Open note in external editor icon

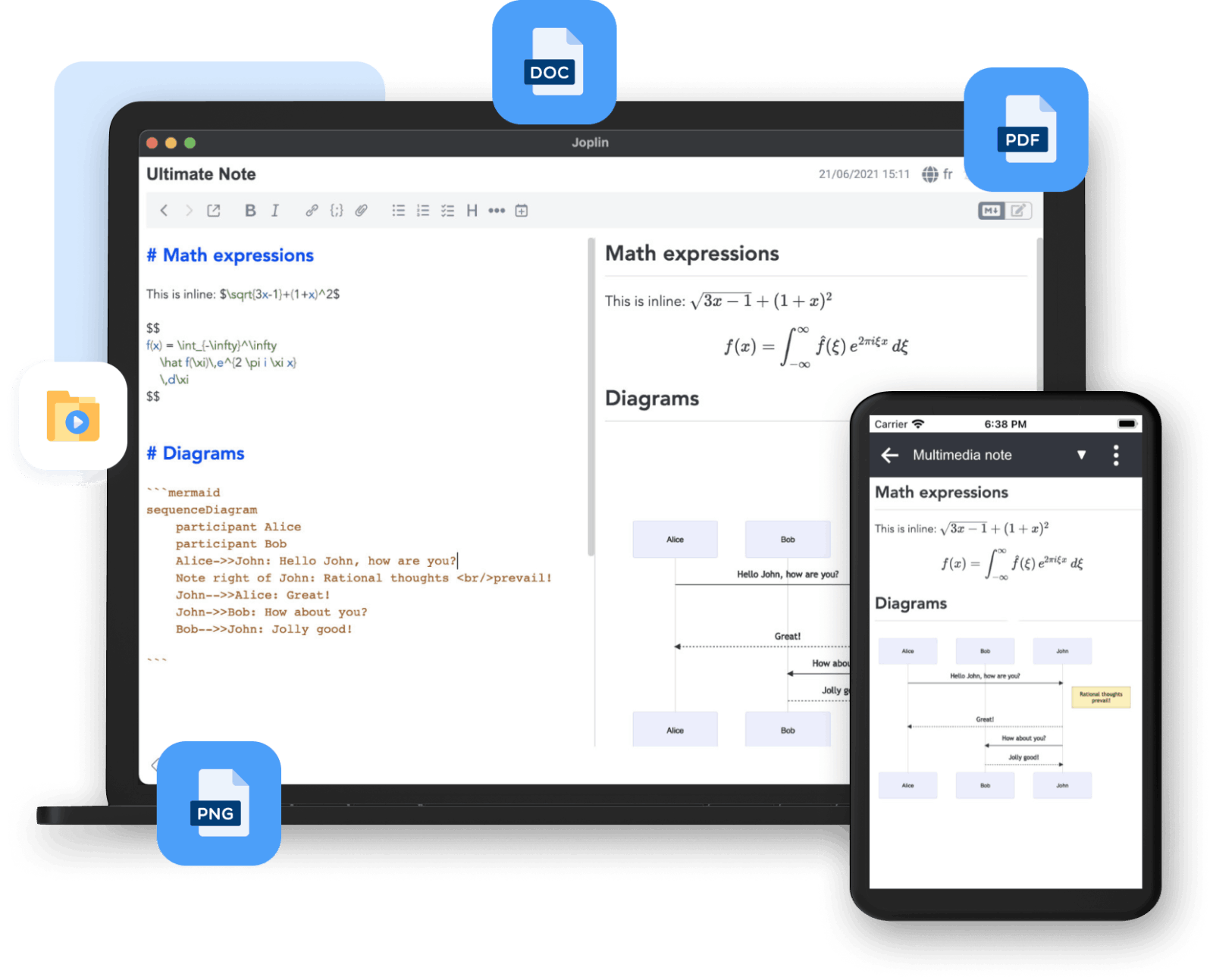click(214, 211)
